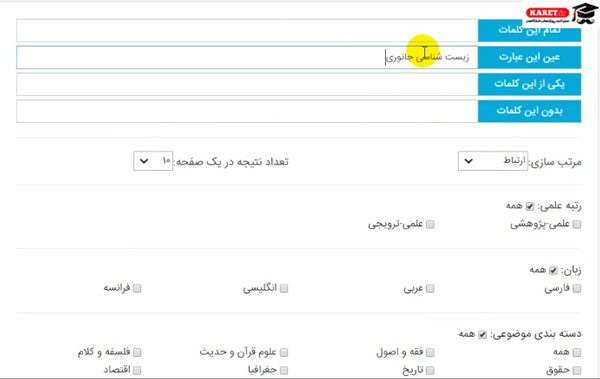600x379 pixels.
Task: Check the تاریخ subject checkbox
Action: tap(430, 370)
